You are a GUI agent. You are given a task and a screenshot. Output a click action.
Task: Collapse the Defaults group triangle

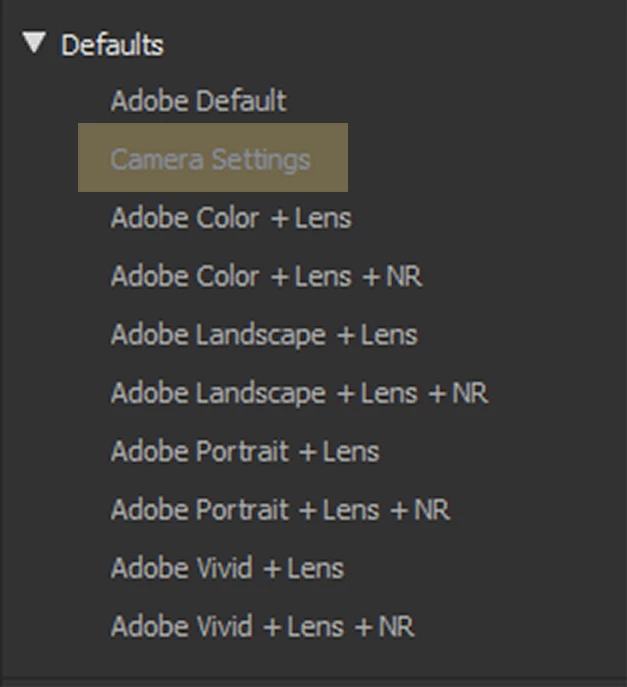(x=36, y=43)
